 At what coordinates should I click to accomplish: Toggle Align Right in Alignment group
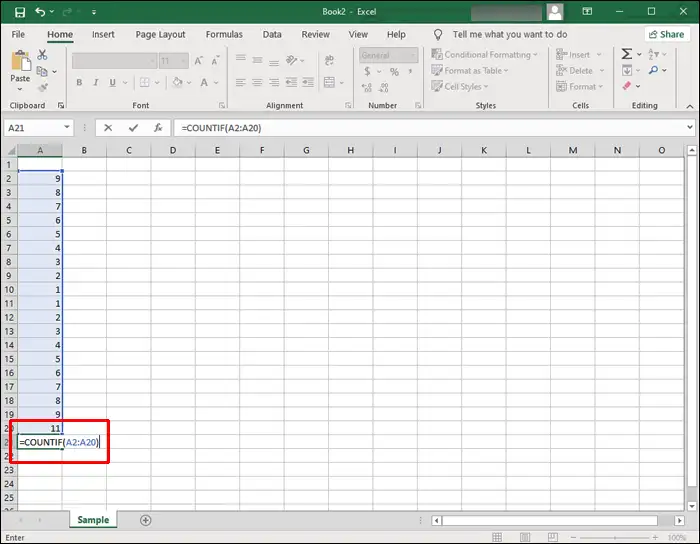(274, 83)
